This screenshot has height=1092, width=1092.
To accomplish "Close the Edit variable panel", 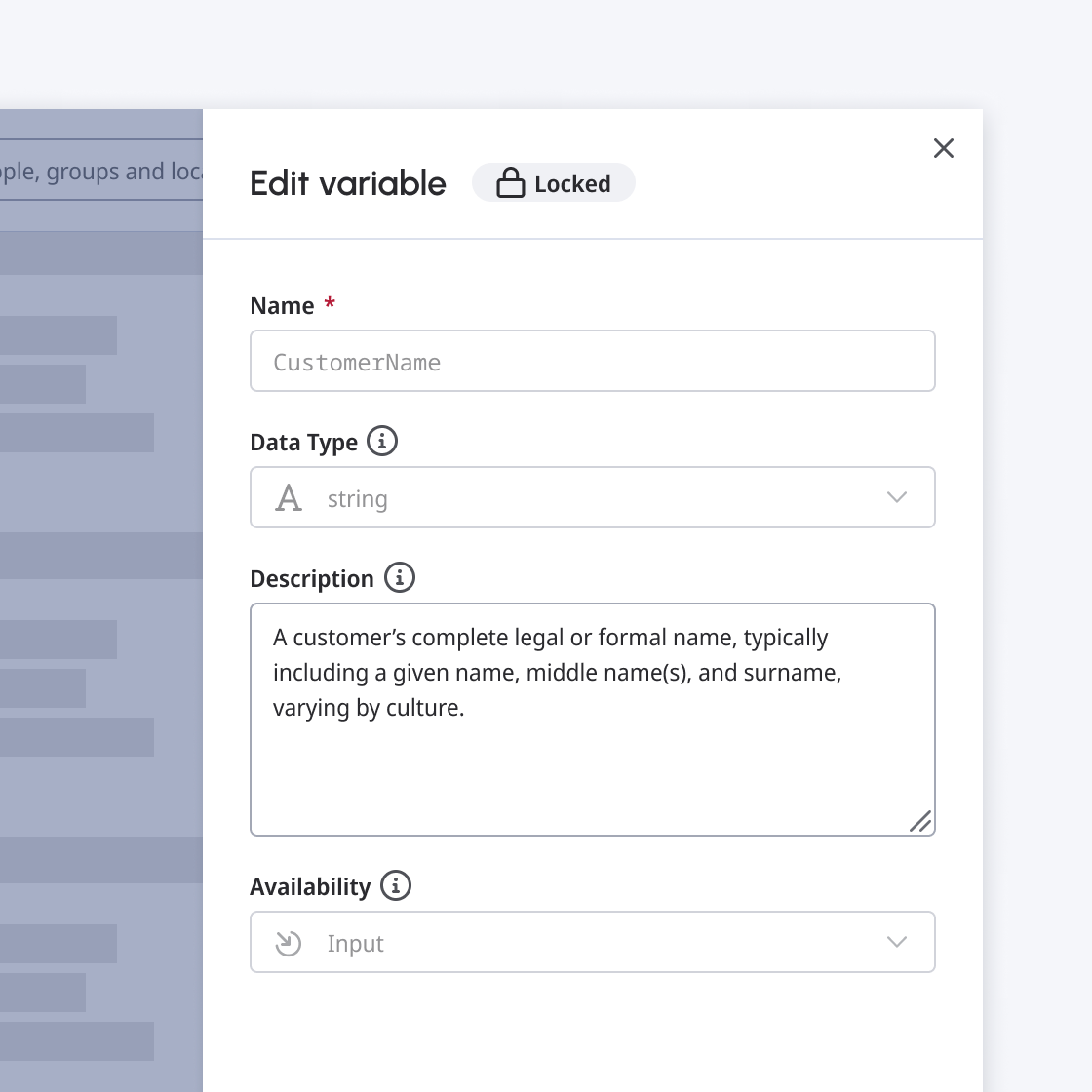I will coord(943,148).
